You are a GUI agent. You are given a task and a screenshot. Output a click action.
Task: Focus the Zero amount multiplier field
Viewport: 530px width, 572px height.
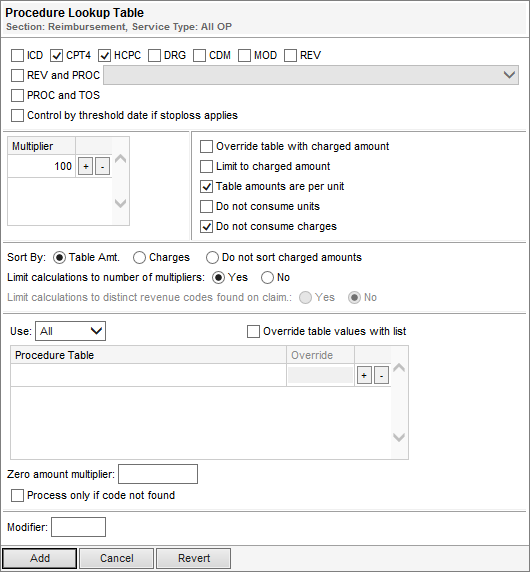pyautogui.click(x=158, y=474)
